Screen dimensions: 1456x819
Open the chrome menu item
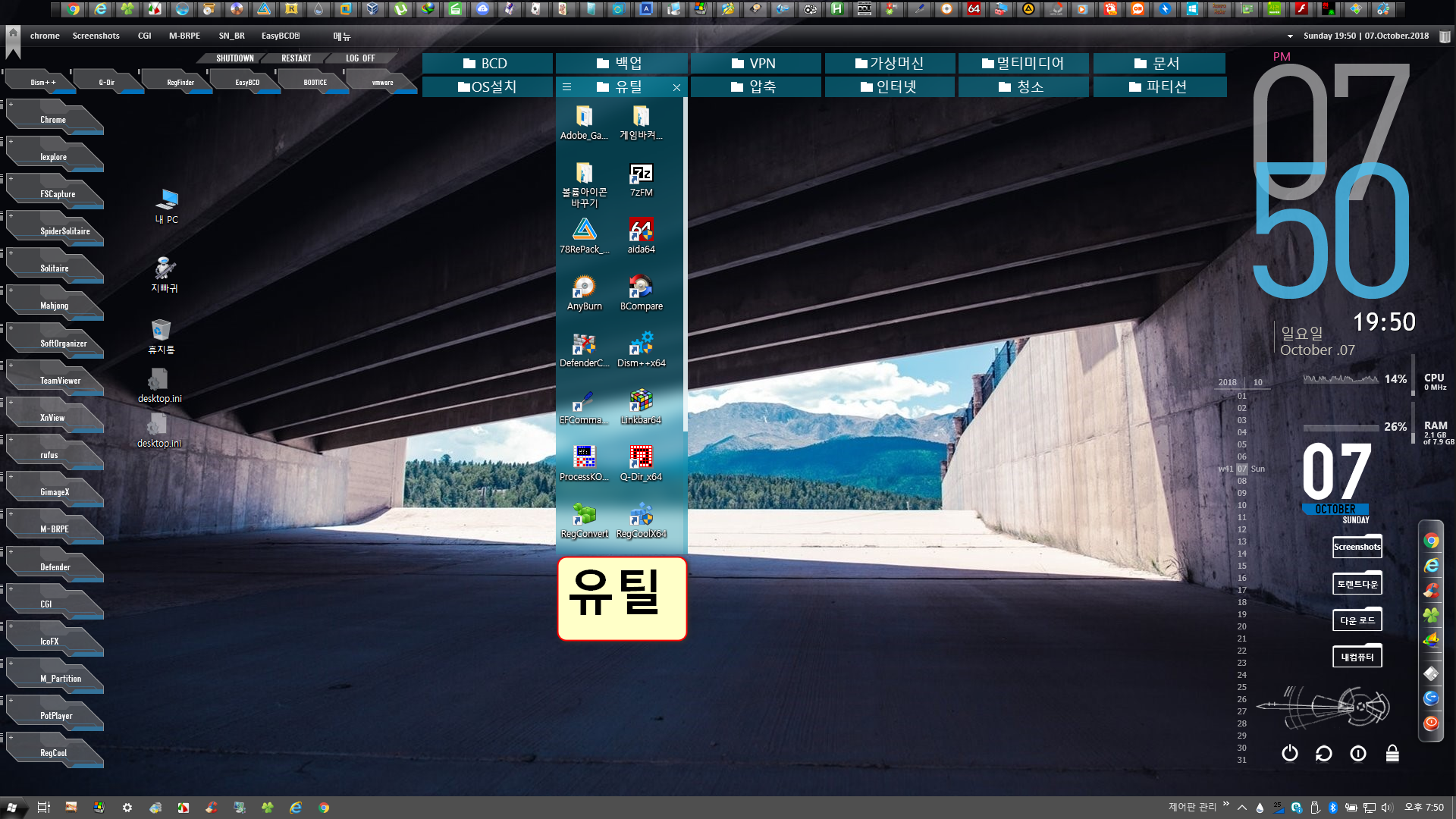[x=45, y=36]
